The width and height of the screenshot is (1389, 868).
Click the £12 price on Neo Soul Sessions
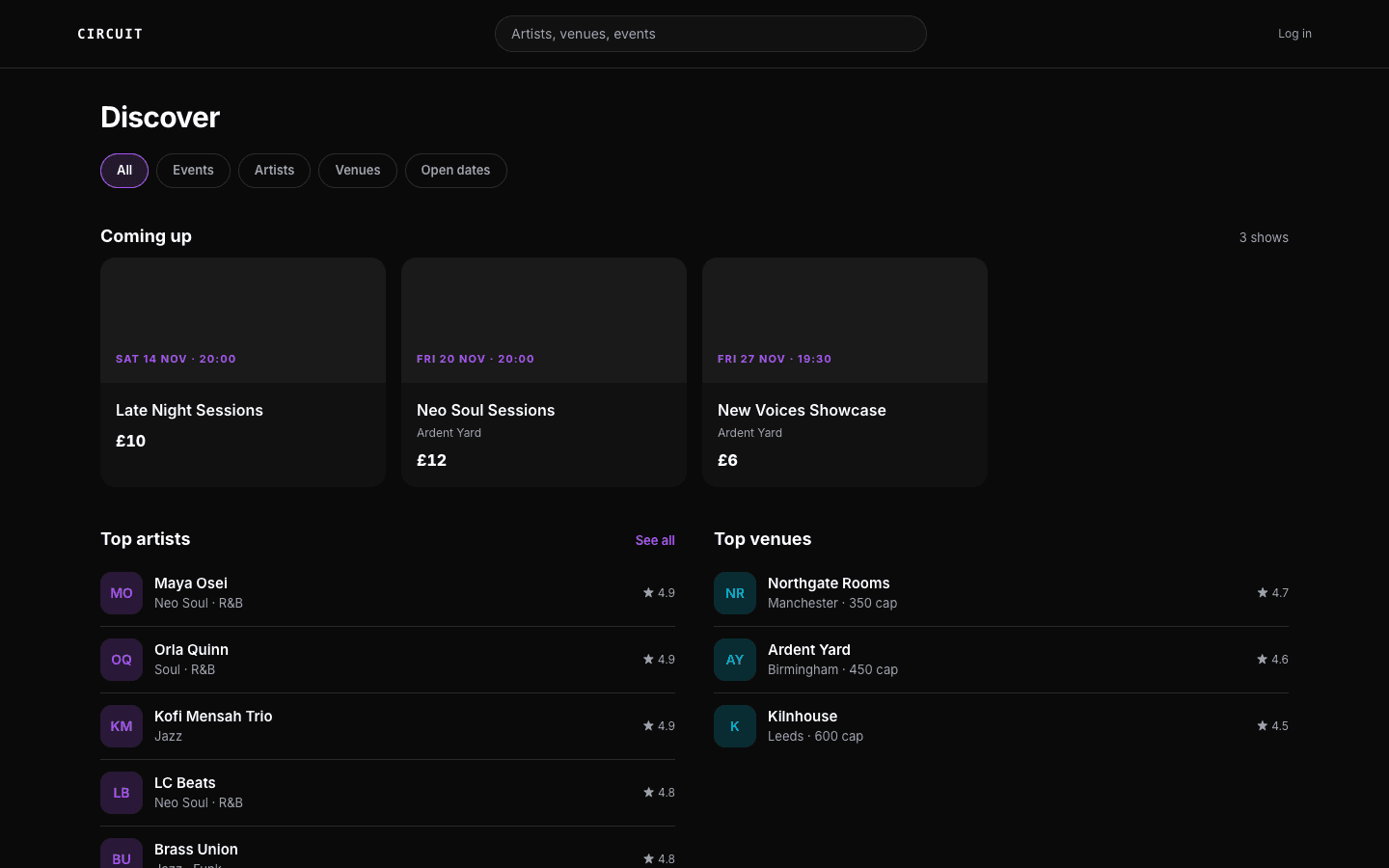click(x=431, y=461)
